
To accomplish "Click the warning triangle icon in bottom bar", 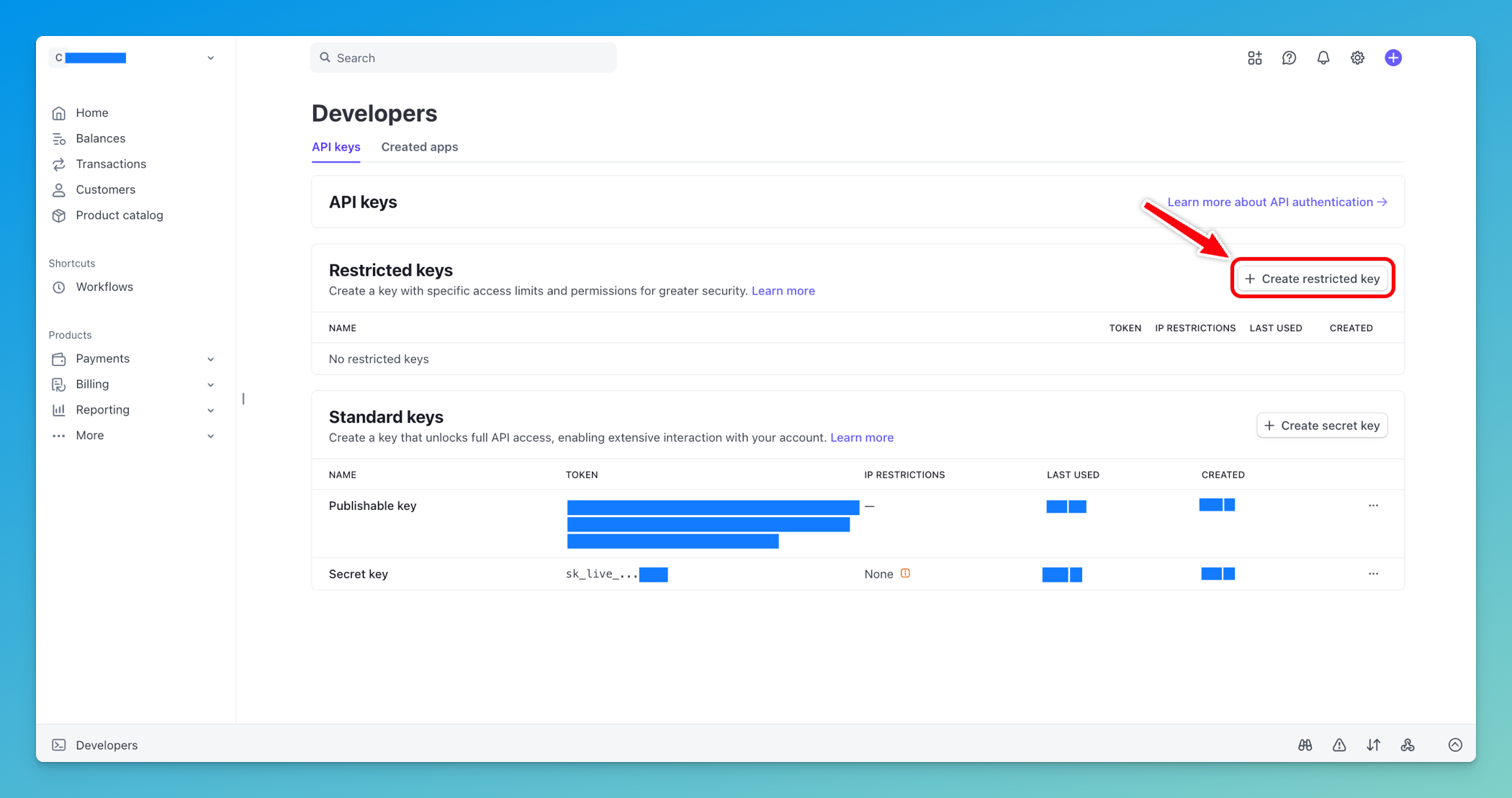I will (1339, 745).
